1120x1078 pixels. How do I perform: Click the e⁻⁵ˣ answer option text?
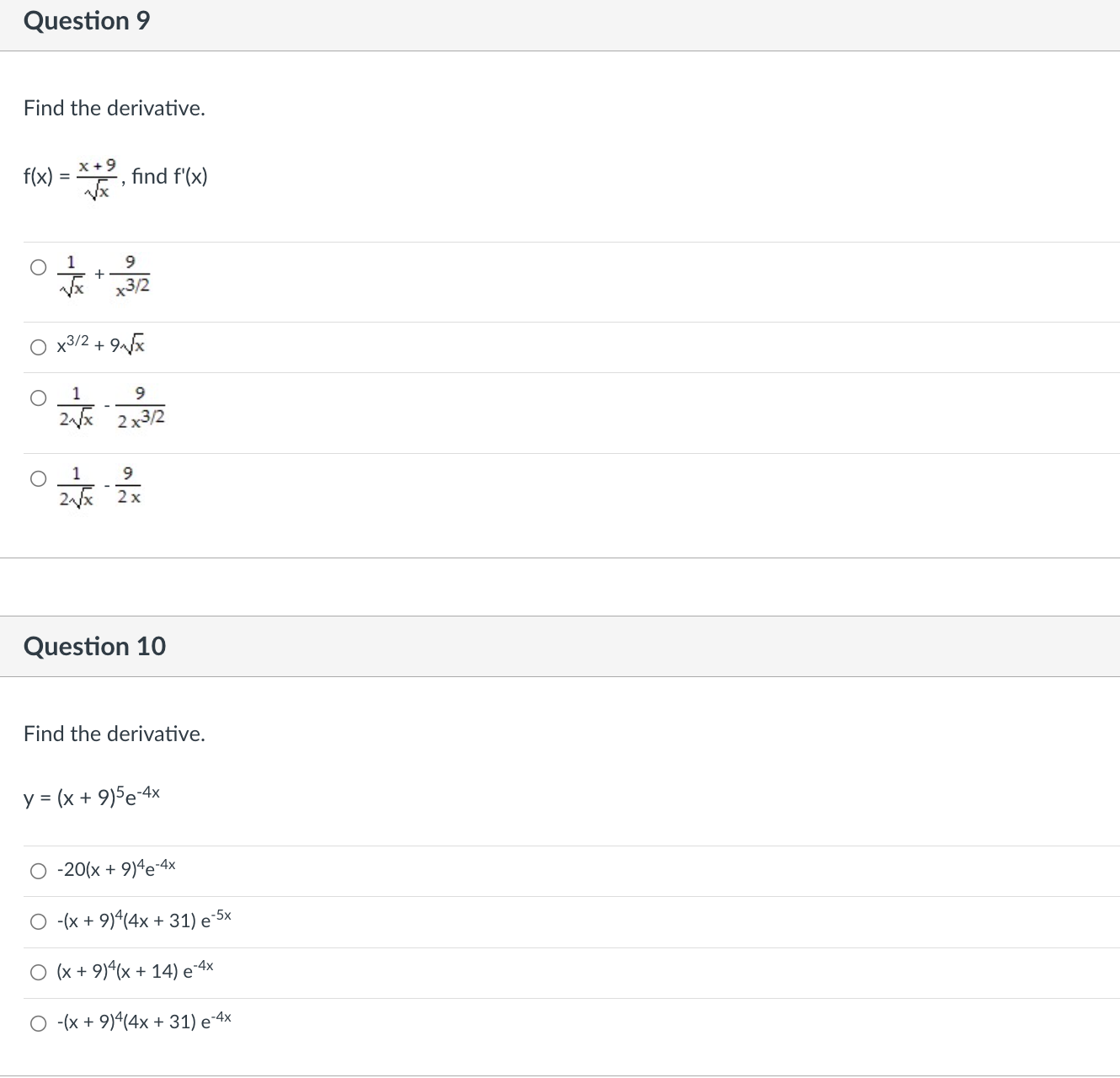click(143, 920)
